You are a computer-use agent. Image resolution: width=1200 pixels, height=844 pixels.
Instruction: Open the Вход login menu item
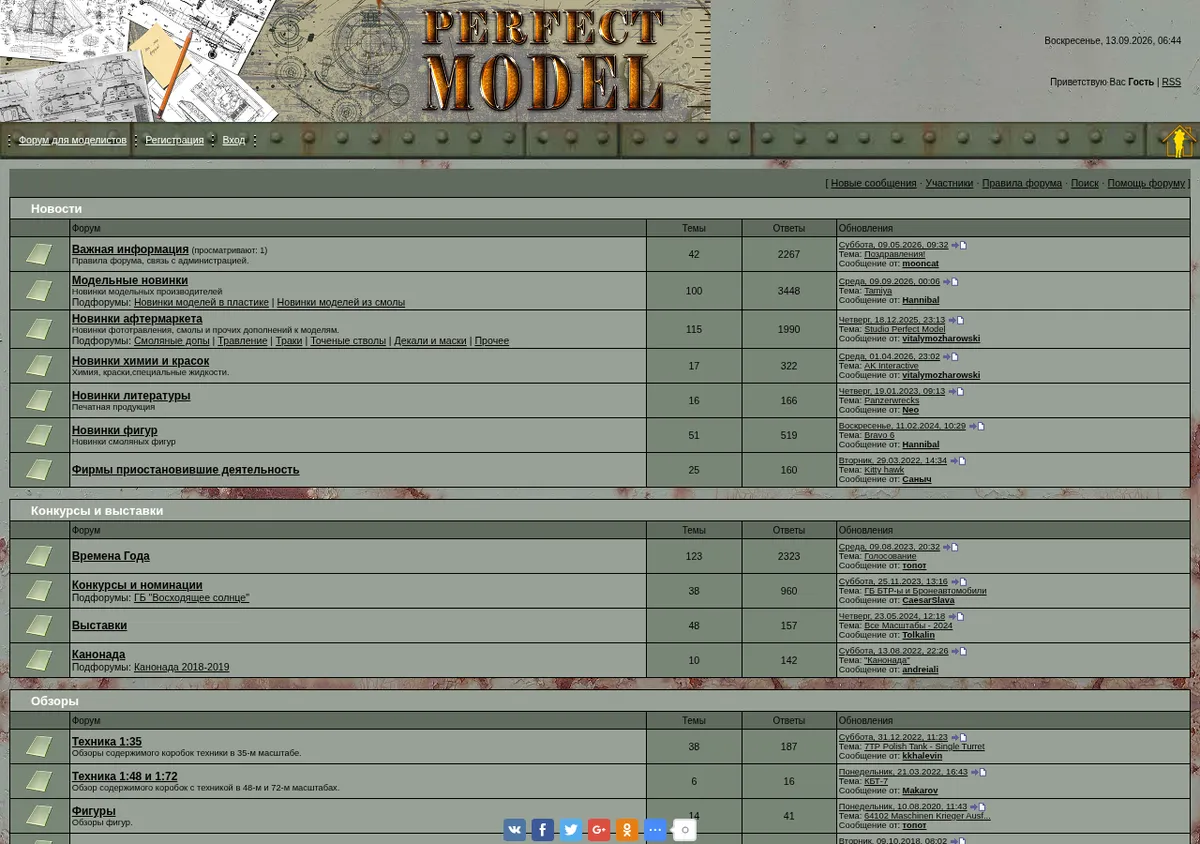pos(234,140)
